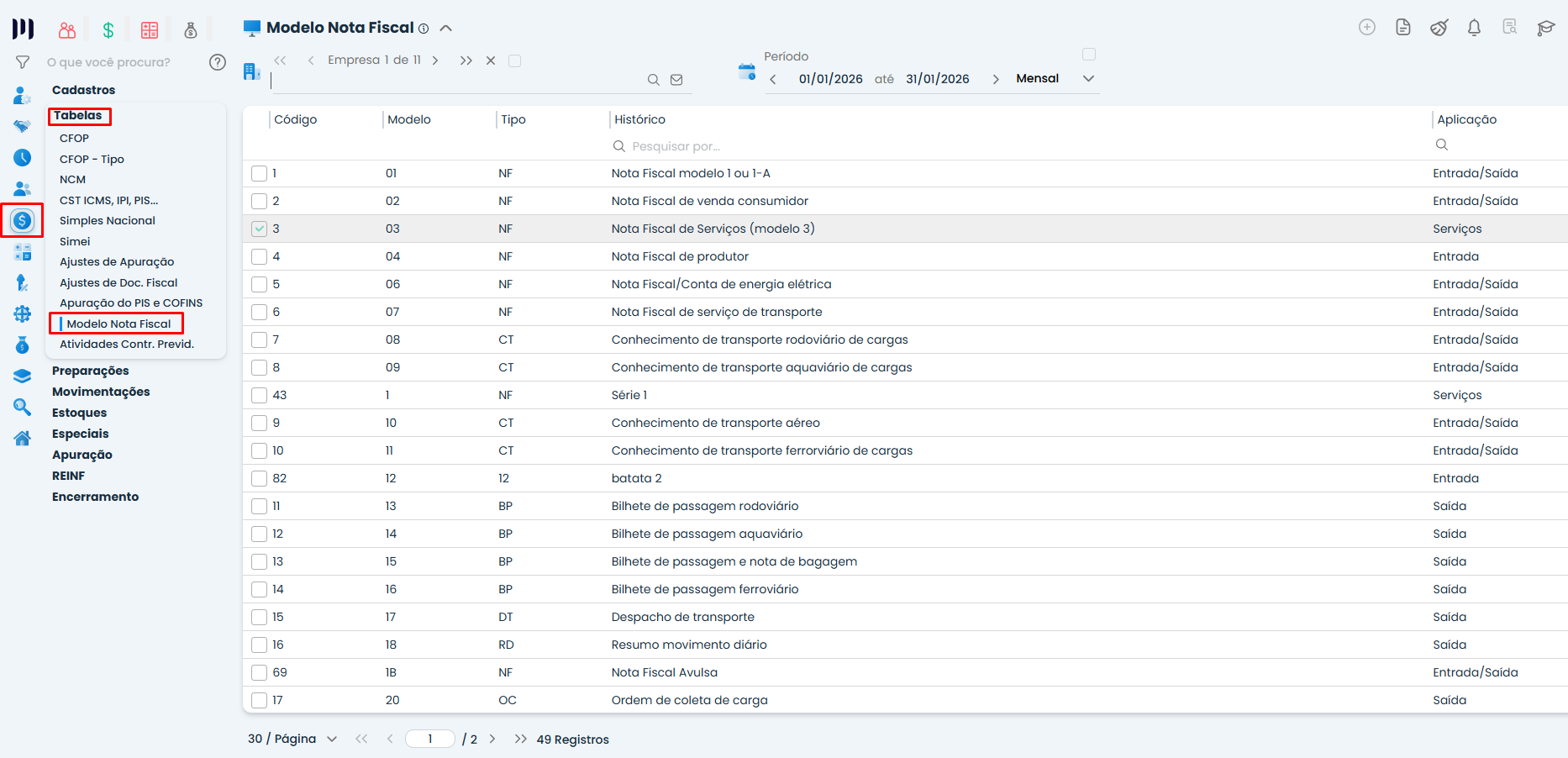The height and width of the screenshot is (758, 1568).
Task: Click the page number input field
Action: pyautogui.click(x=430, y=739)
